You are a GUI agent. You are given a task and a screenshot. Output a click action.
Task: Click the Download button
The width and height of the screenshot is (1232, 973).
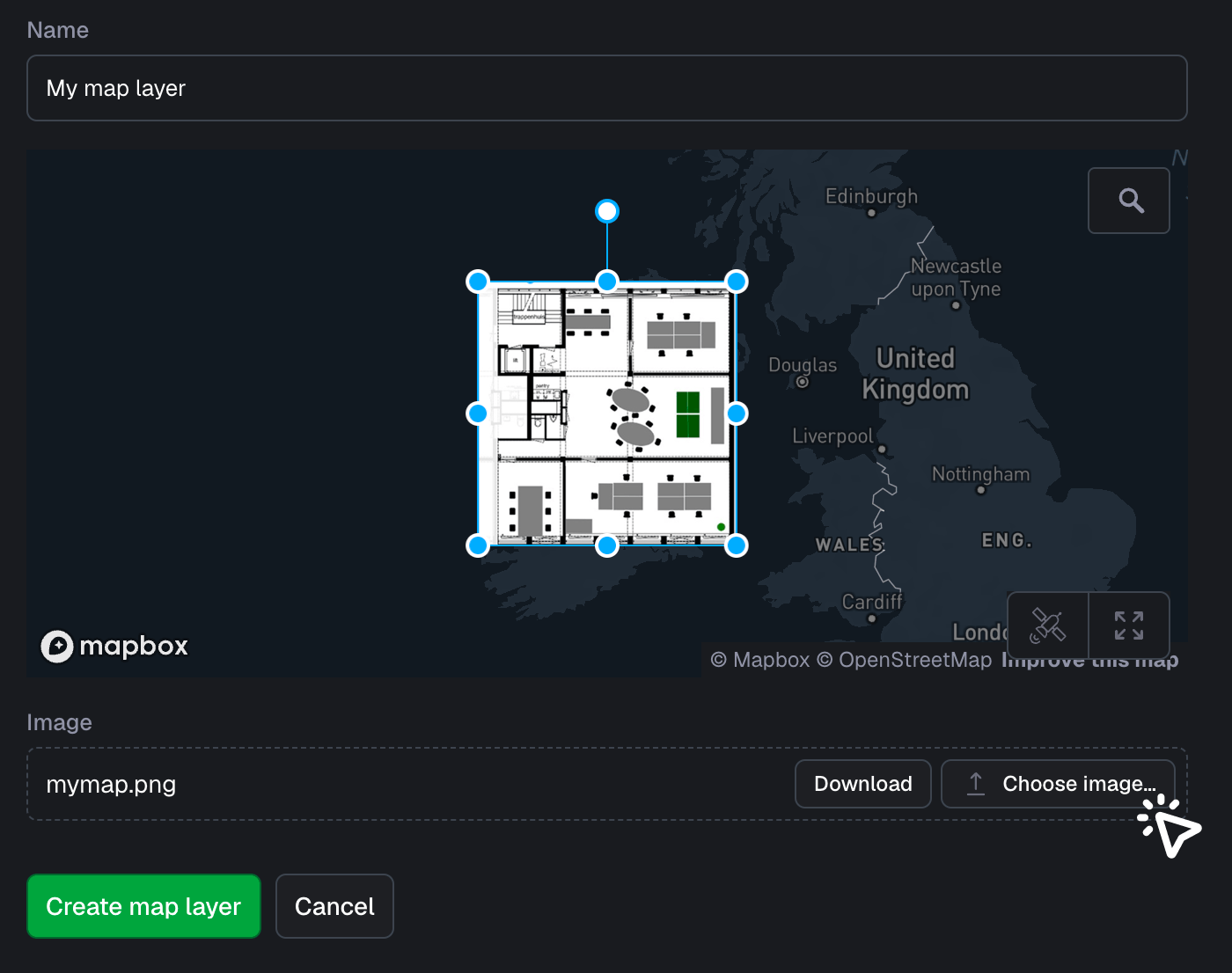863,784
